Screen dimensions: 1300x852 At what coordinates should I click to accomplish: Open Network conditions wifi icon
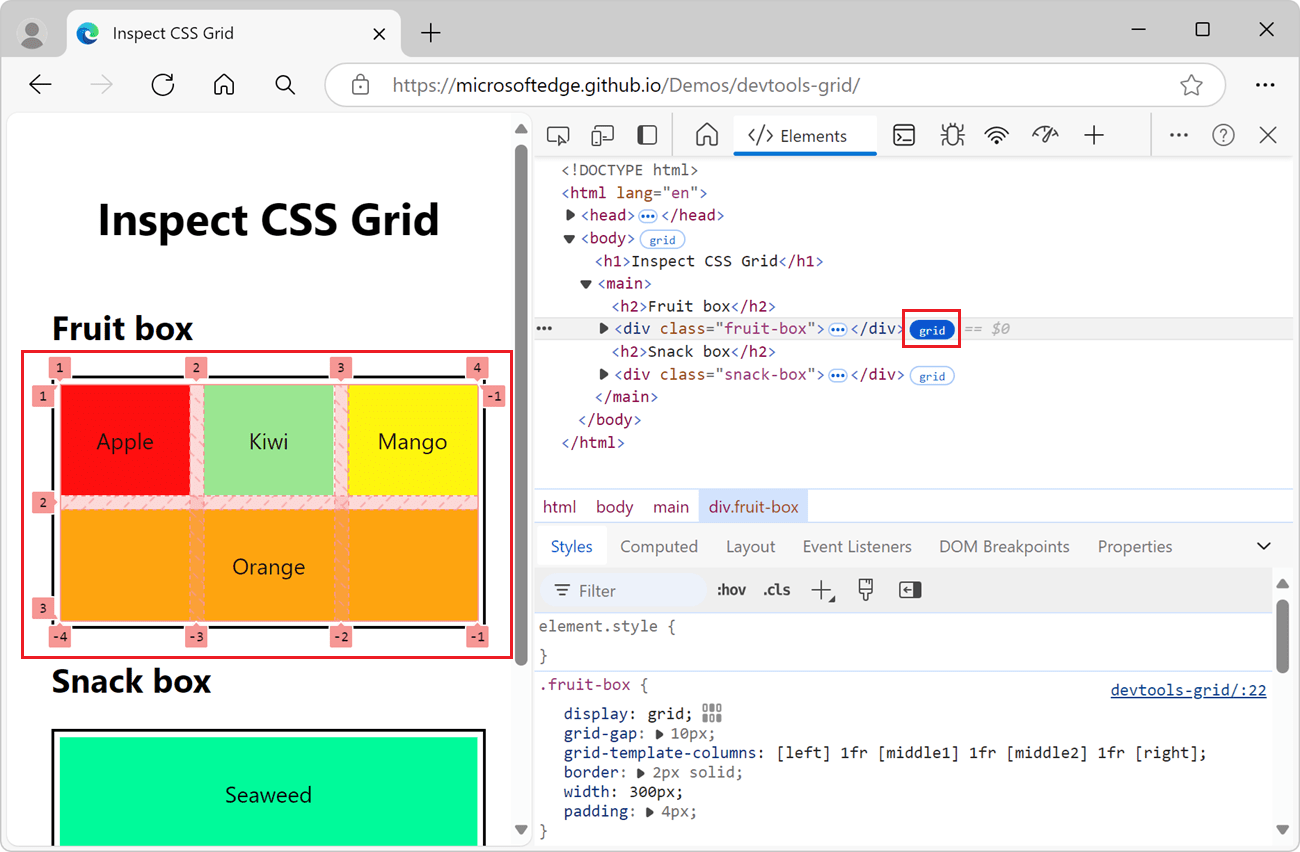click(x=998, y=134)
